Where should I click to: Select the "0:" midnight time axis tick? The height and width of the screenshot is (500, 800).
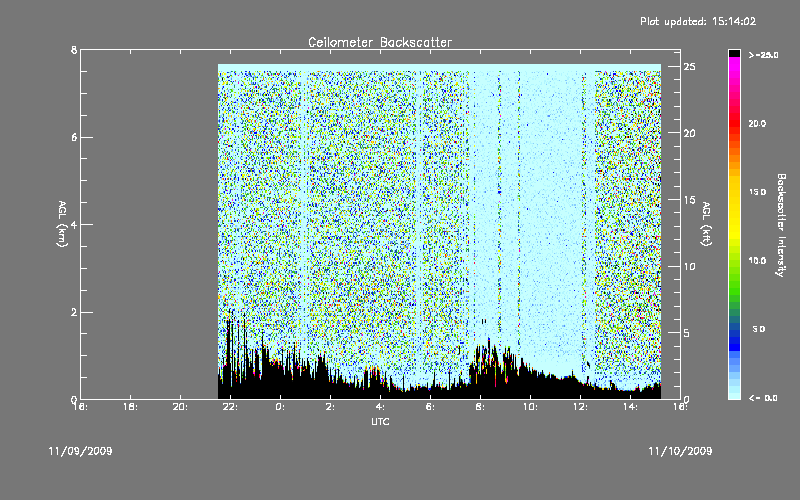(x=280, y=407)
